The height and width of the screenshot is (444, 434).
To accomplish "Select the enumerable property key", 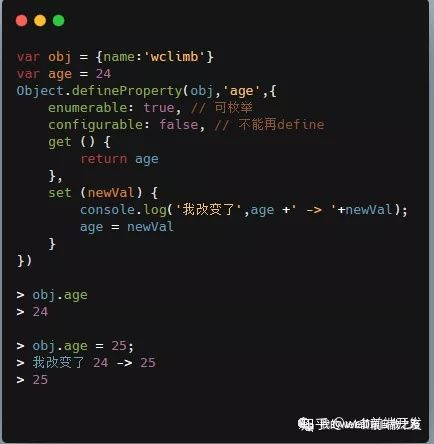I will (88, 108).
